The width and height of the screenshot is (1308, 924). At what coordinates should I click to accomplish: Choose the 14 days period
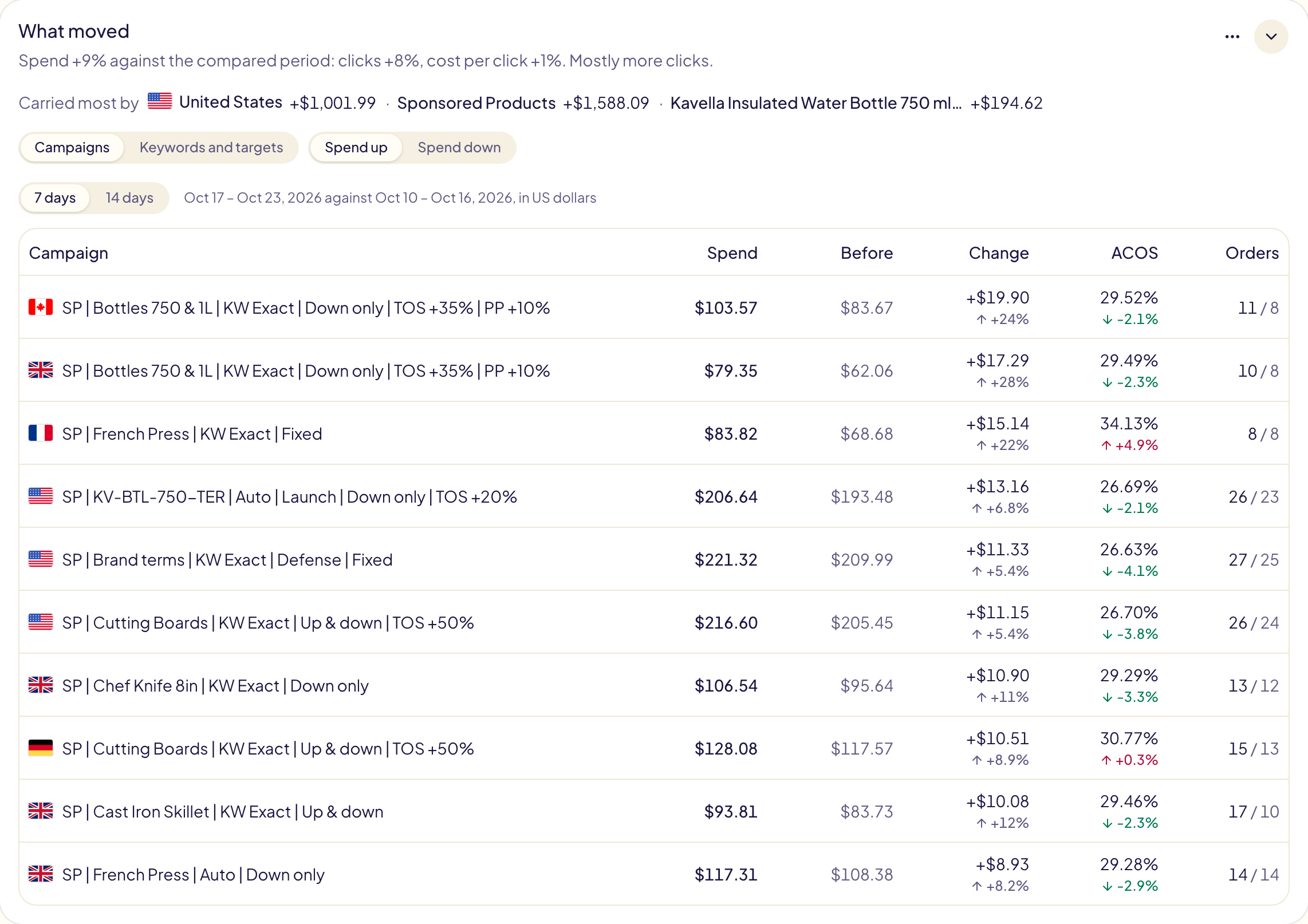[129, 198]
